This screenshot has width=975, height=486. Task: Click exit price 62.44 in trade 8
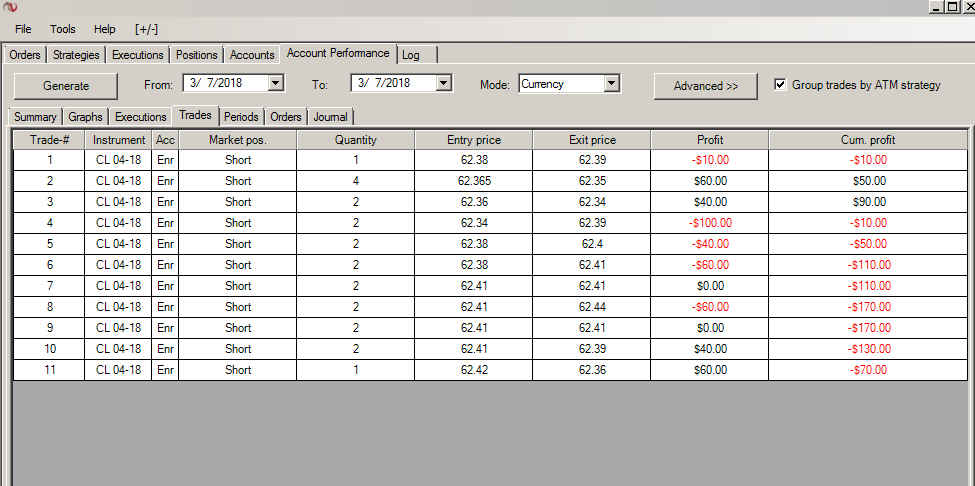[592, 306]
